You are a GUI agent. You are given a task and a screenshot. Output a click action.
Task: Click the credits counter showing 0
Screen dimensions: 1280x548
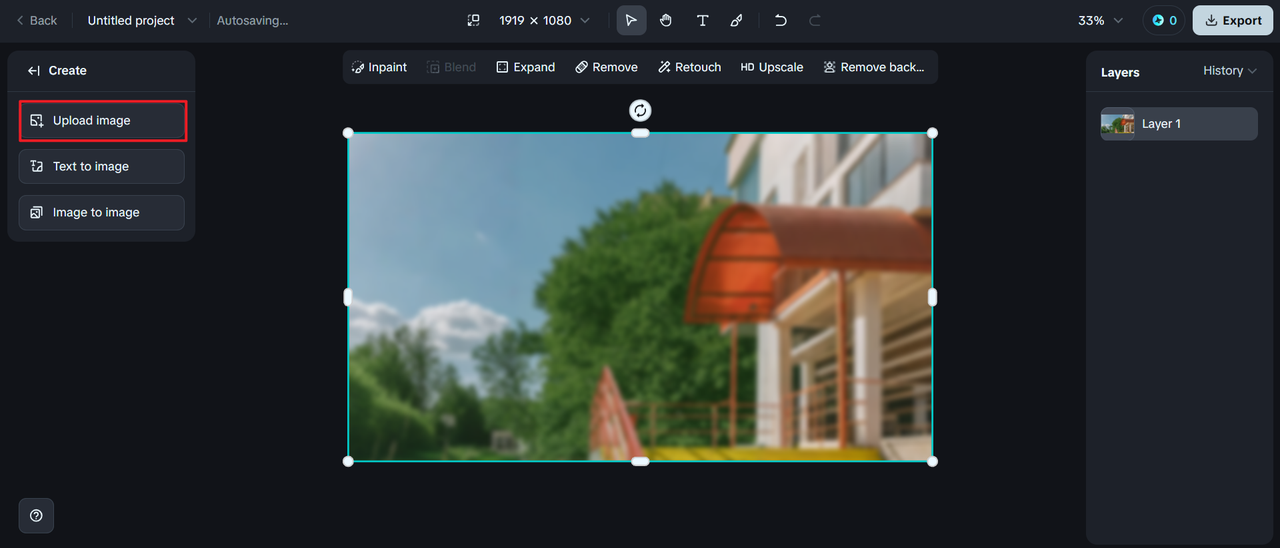tap(1164, 20)
